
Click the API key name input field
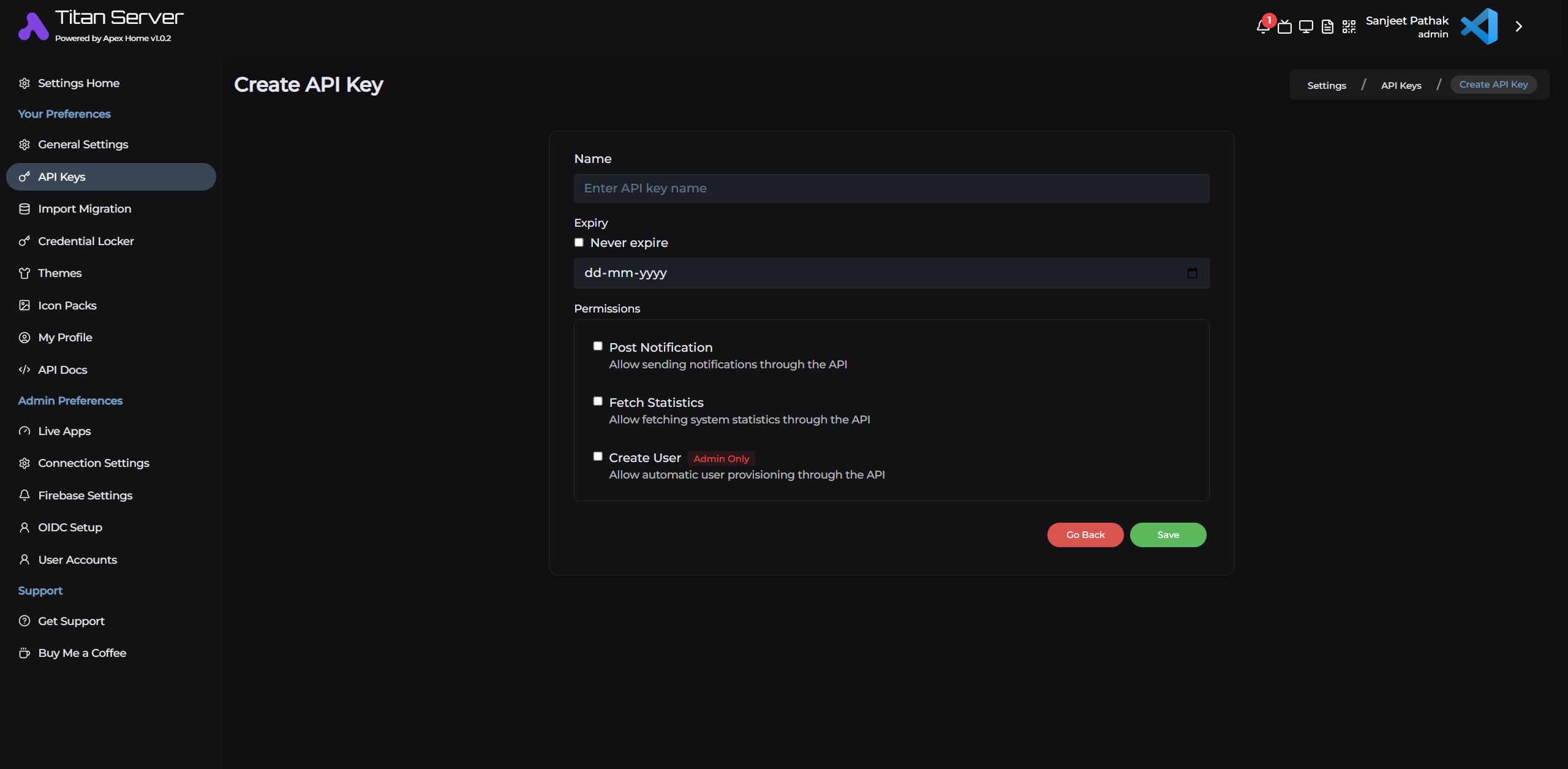pos(891,188)
